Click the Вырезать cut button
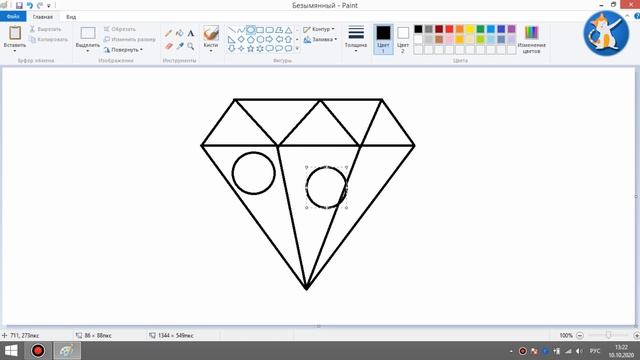The image size is (640, 360). [45, 29]
